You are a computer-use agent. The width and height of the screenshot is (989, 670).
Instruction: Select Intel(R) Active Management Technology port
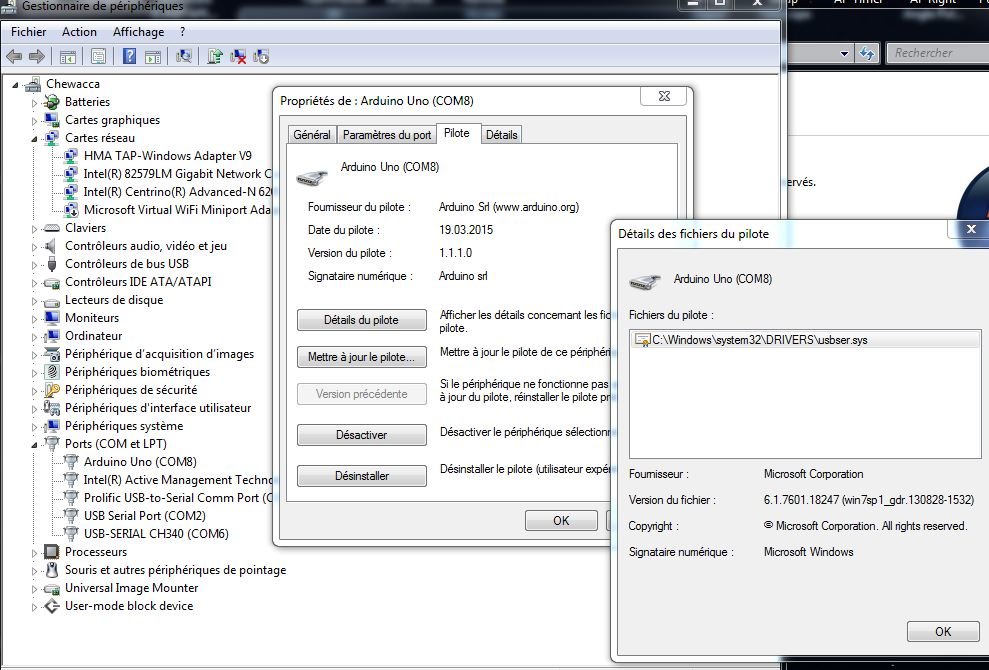click(177, 480)
